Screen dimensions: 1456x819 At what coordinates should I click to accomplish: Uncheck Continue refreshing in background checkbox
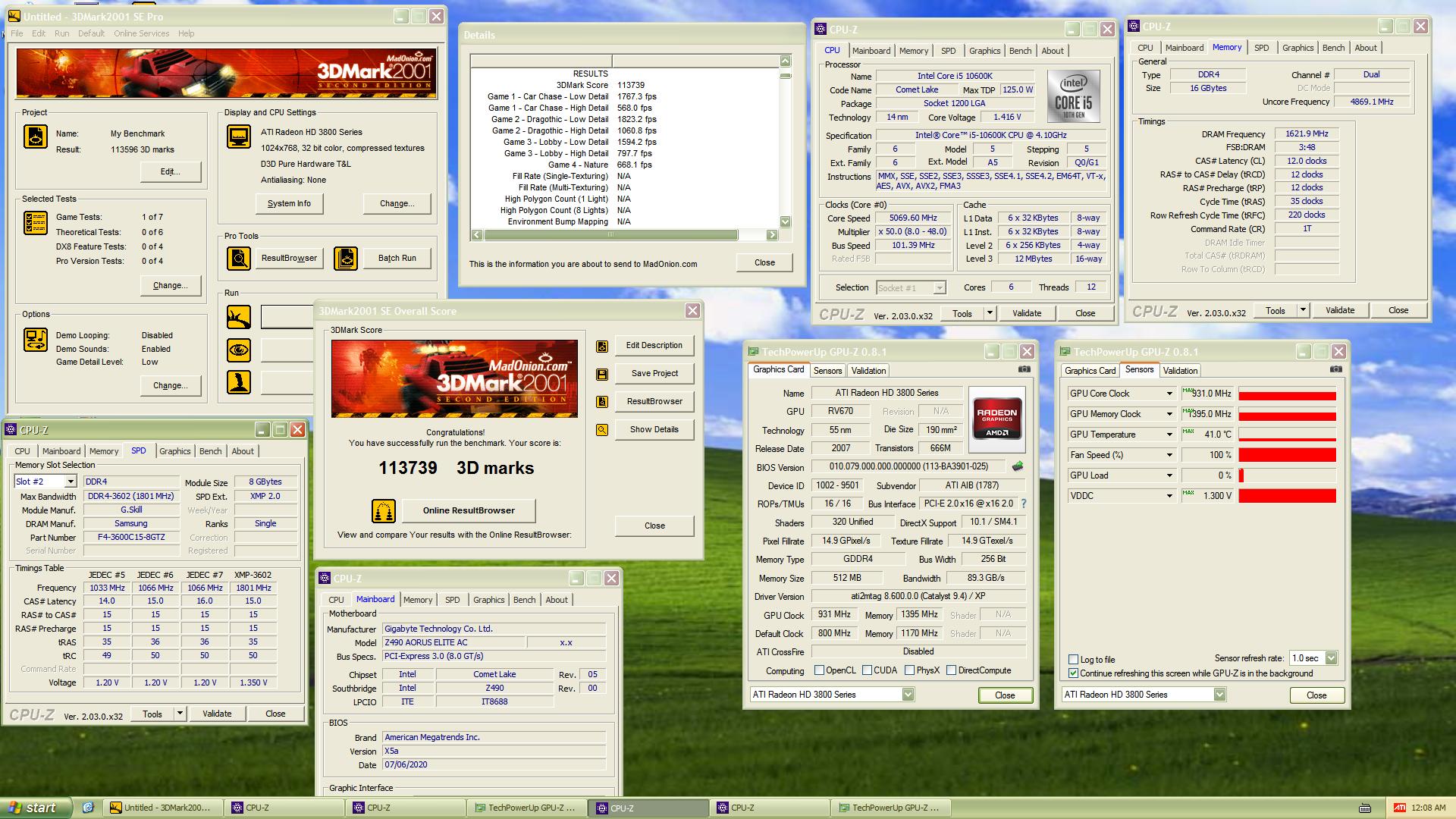coord(1073,673)
